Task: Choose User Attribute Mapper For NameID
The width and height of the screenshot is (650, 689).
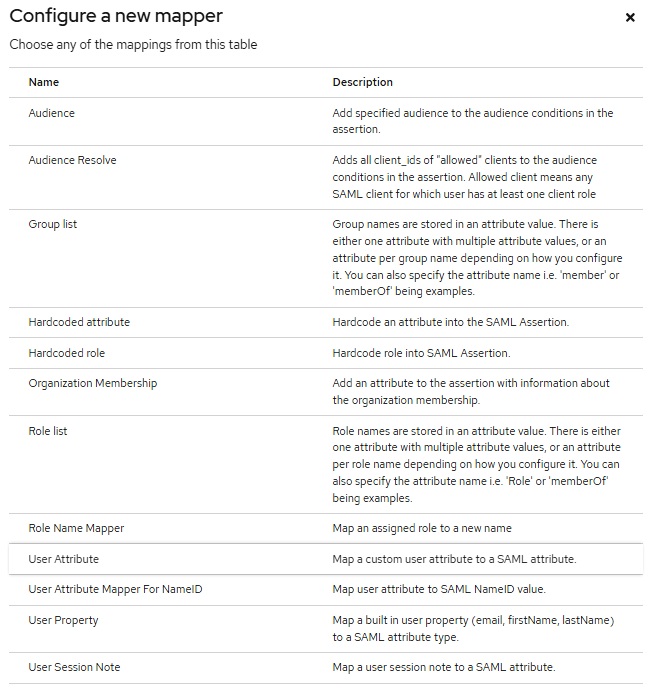Action: (x=326, y=590)
